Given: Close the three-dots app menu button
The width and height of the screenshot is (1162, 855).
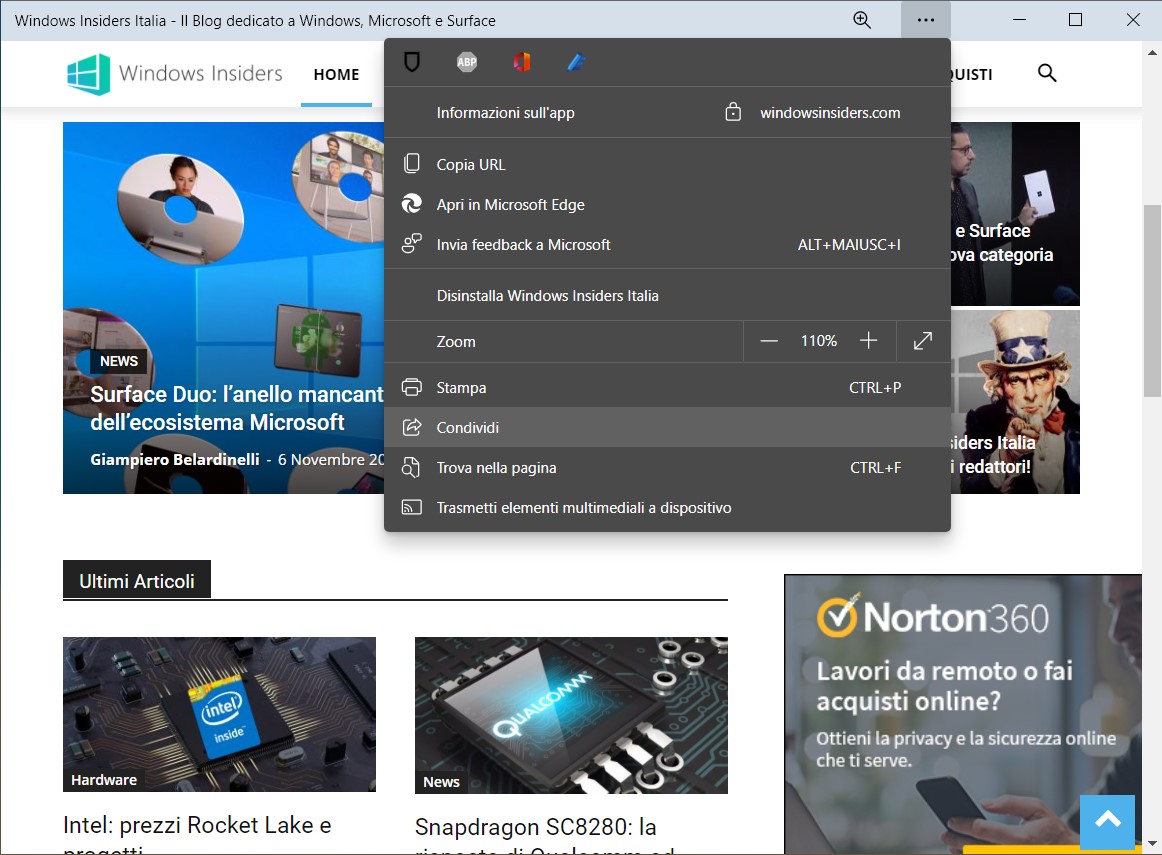Looking at the screenshot, I should pyautogui.click(x=926, y=20).
